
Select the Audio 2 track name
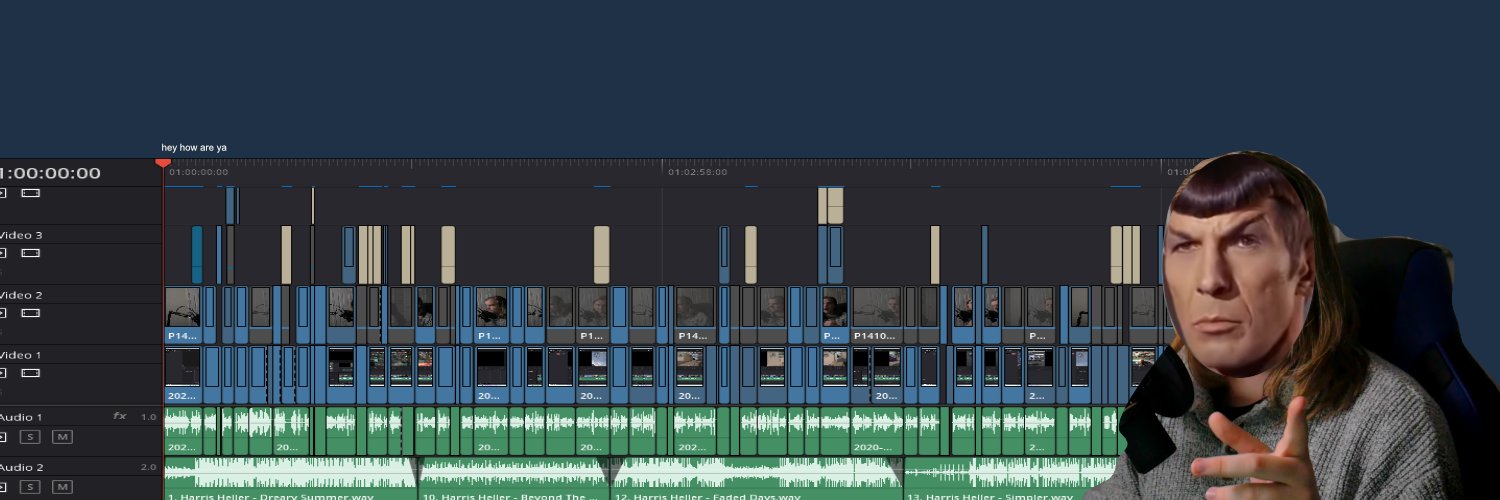(x=20, y=467)
